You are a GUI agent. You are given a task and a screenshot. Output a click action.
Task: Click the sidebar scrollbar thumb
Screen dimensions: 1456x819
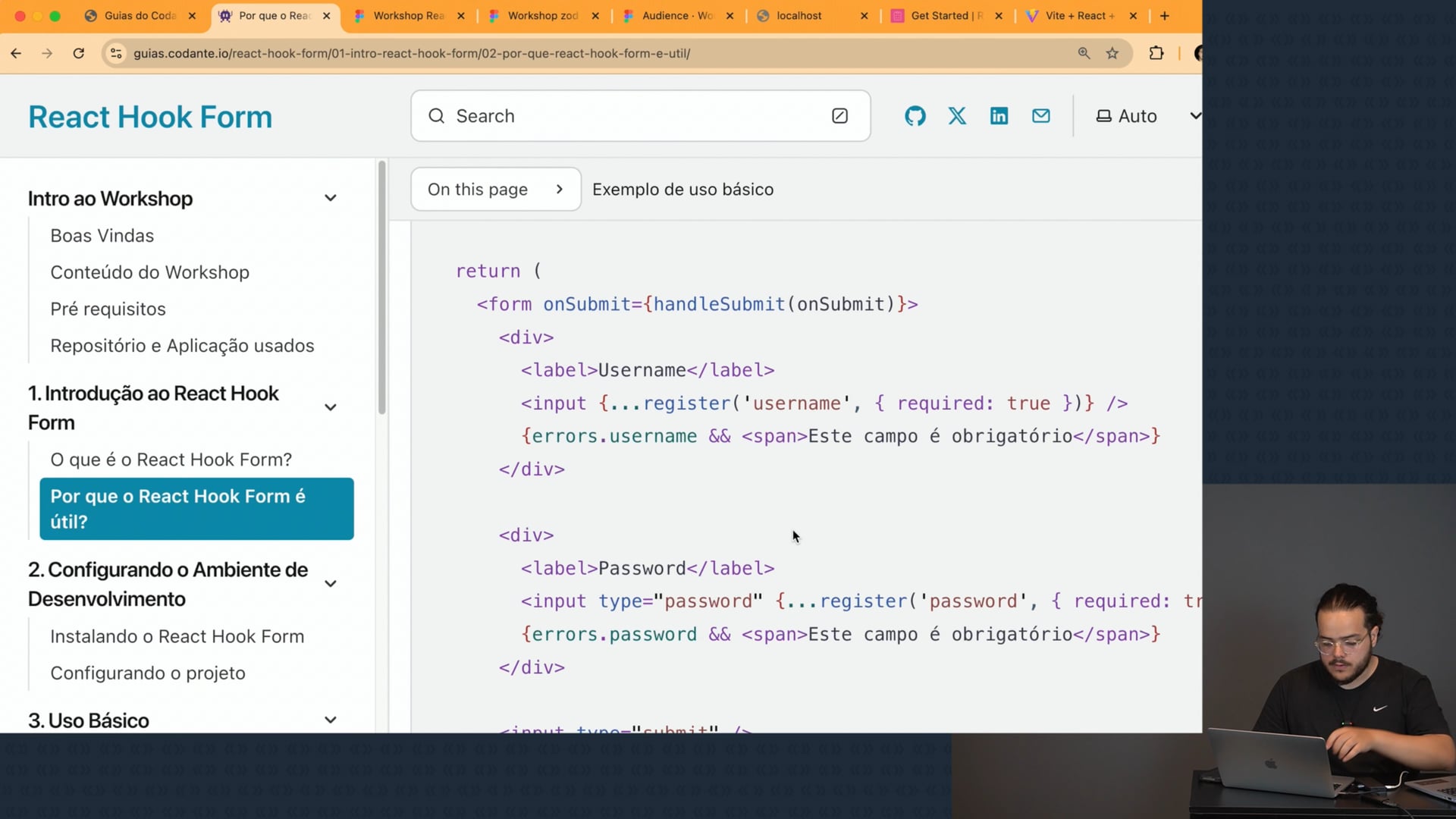(x=382, y=287)
